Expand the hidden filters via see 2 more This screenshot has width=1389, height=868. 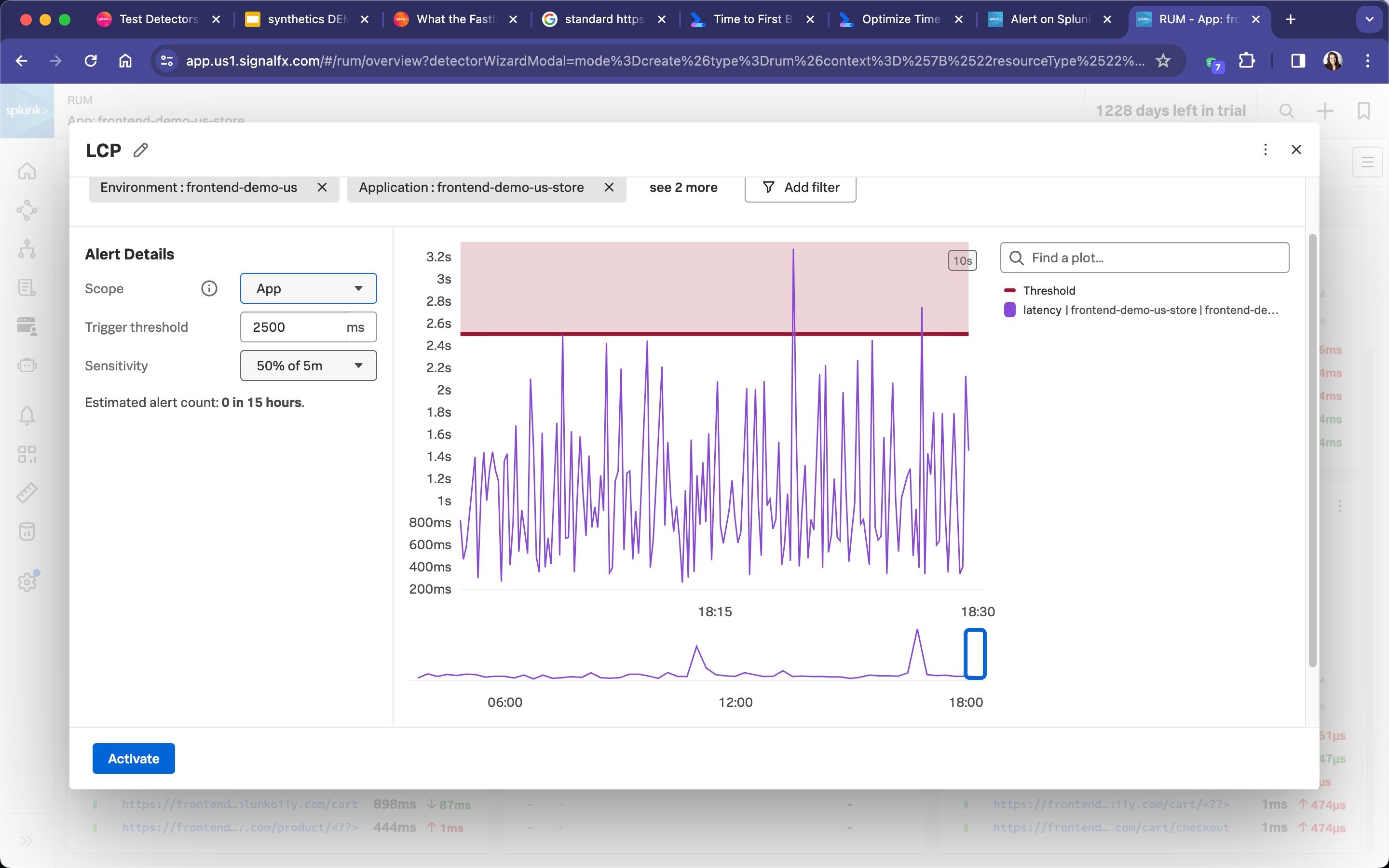click(x=683, y=187)
